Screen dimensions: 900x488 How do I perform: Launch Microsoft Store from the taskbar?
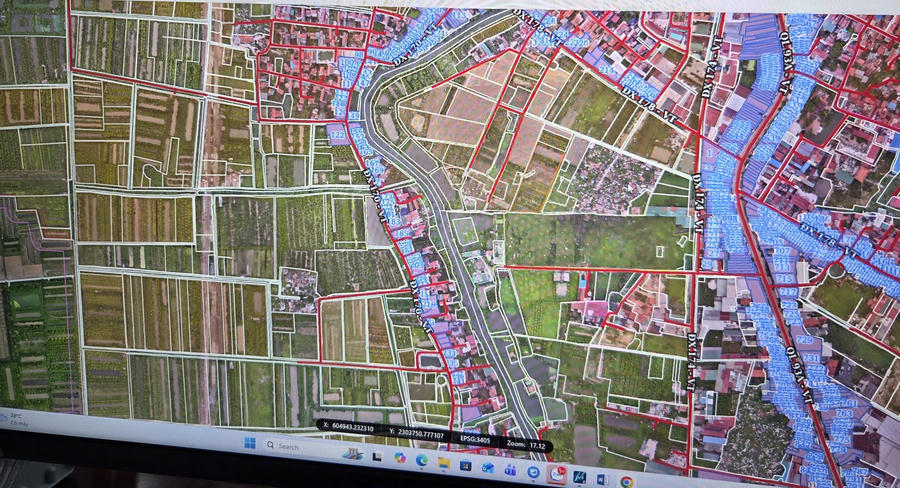coord(465,465)
